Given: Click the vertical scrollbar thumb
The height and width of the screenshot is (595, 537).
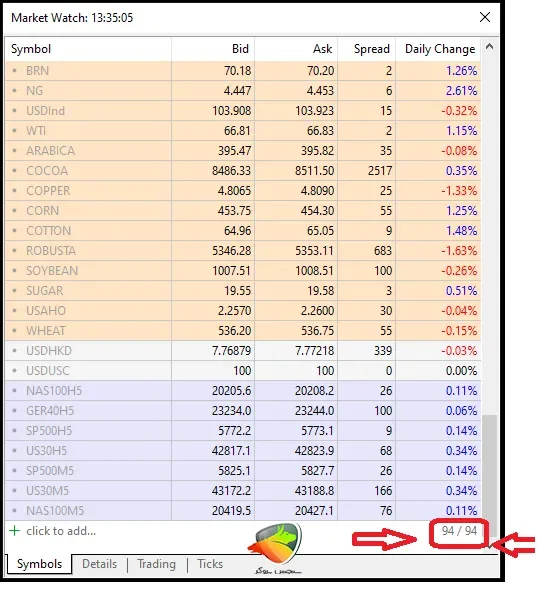Looking at the screenshot, I should [490, 468].
